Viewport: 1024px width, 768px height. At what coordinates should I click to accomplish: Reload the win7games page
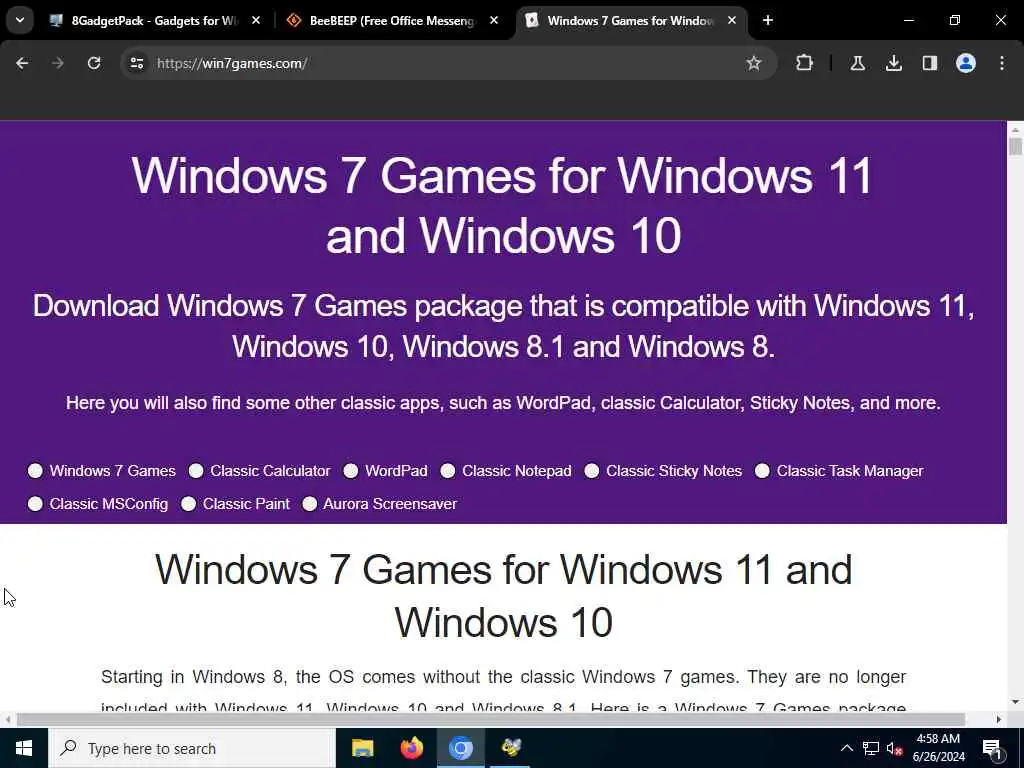(94, 63)
